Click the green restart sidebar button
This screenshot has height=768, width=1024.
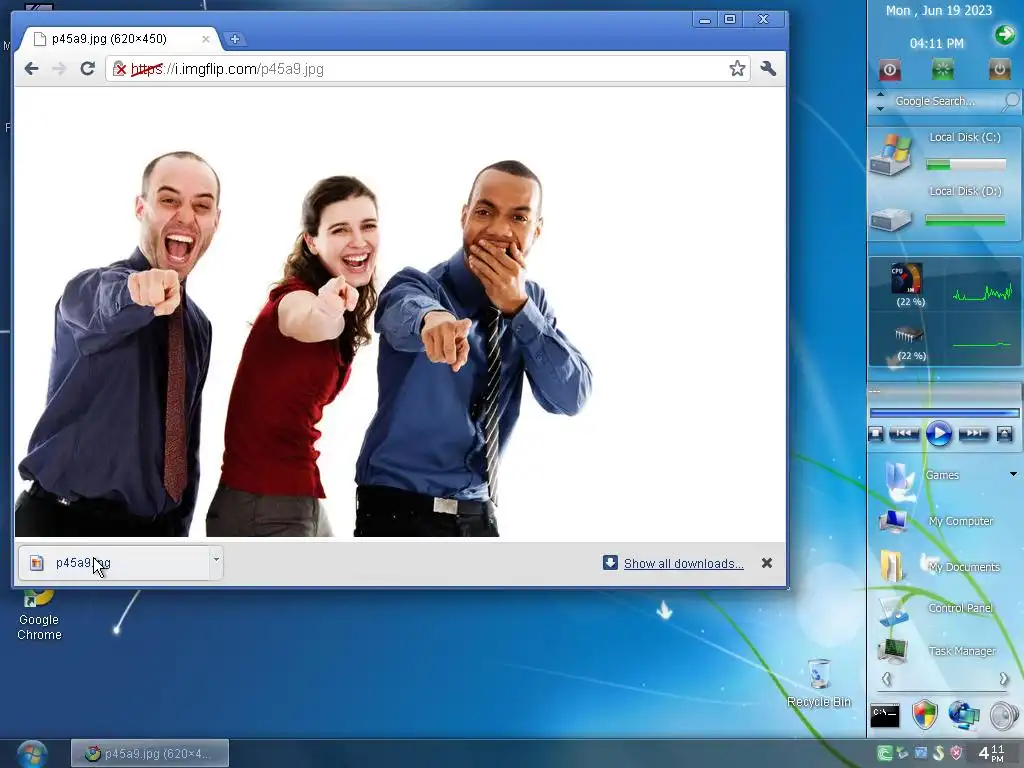tap(943, 69)
